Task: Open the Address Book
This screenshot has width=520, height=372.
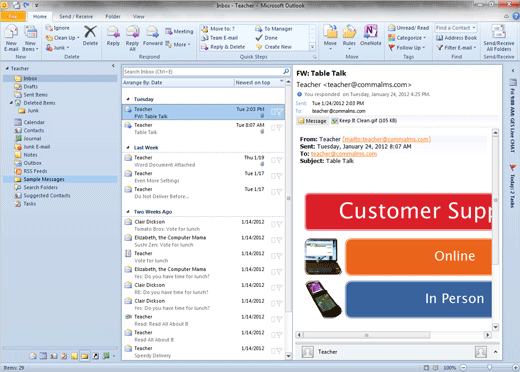Action: click(456, 38)
